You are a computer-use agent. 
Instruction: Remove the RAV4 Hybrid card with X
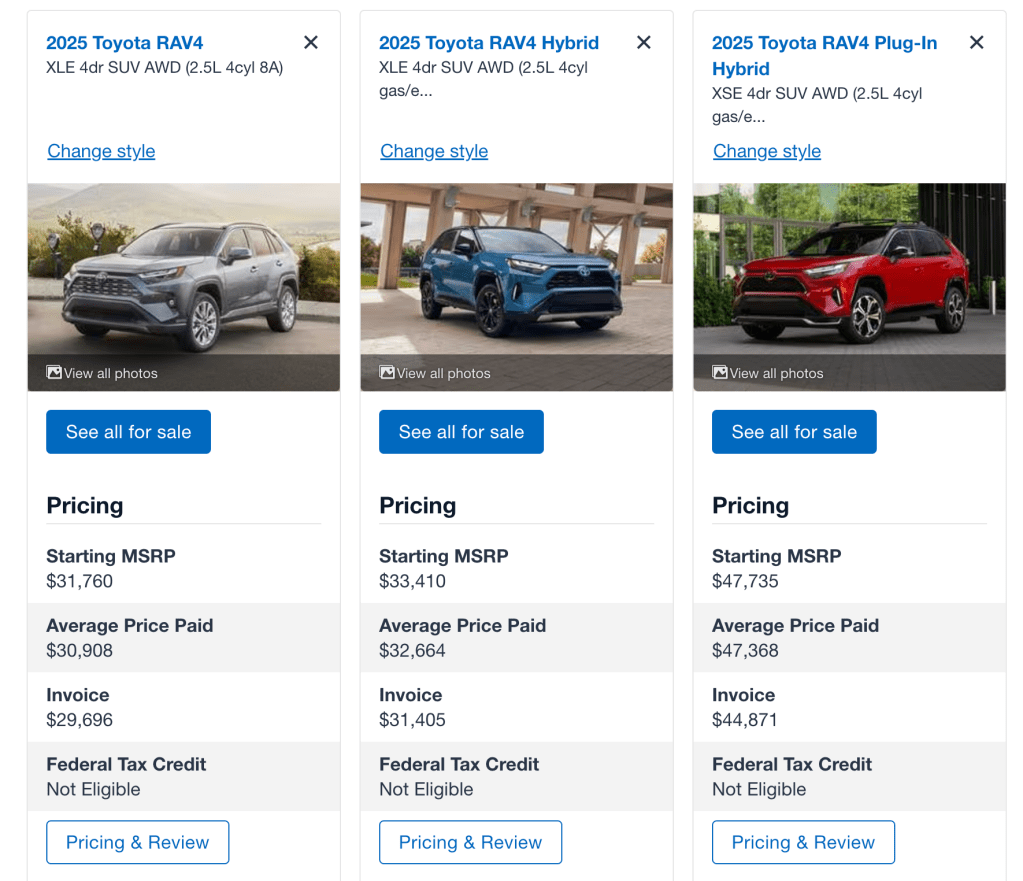coord(644,42)
